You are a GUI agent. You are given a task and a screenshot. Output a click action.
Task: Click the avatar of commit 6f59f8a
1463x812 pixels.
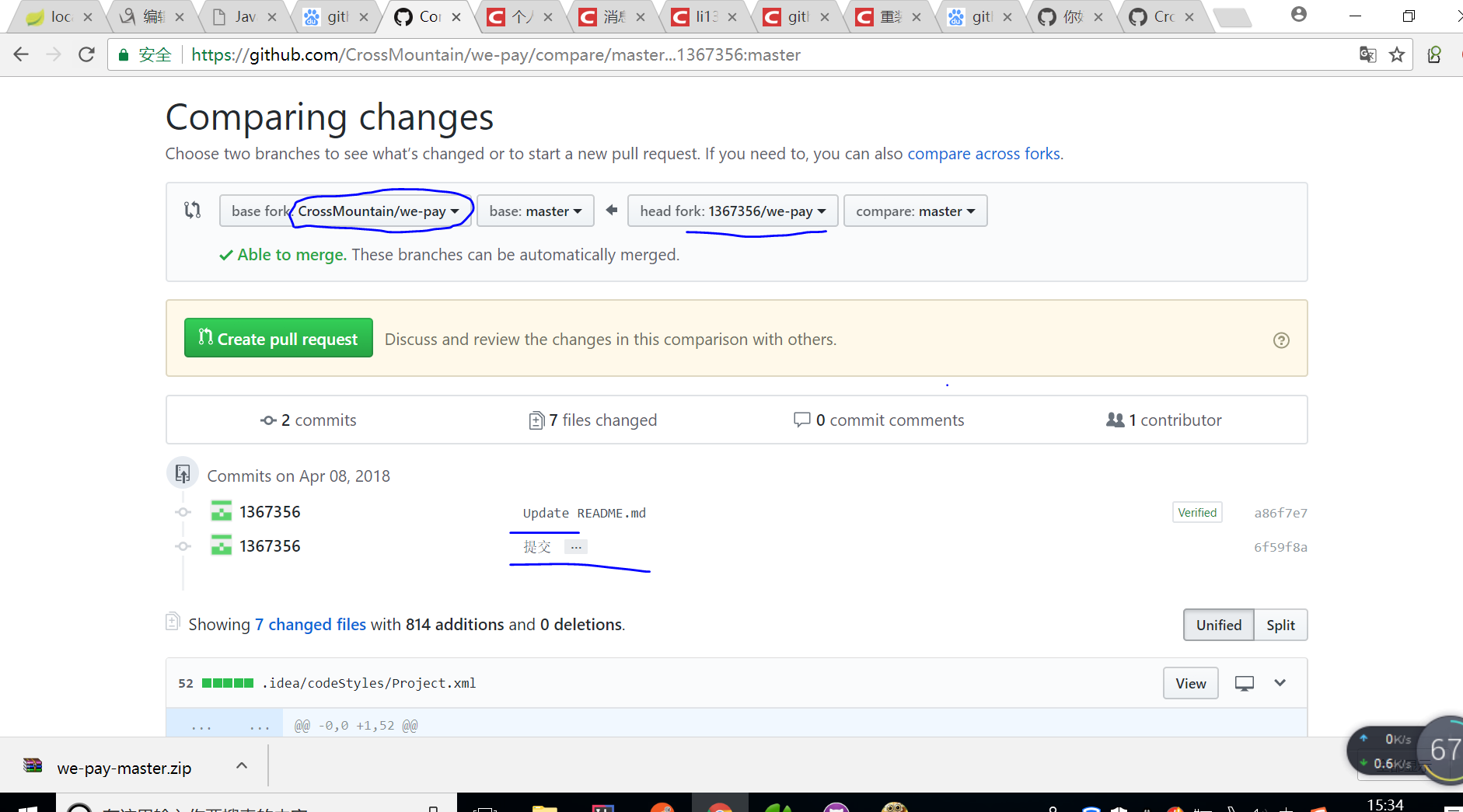(x=222, y=545)
